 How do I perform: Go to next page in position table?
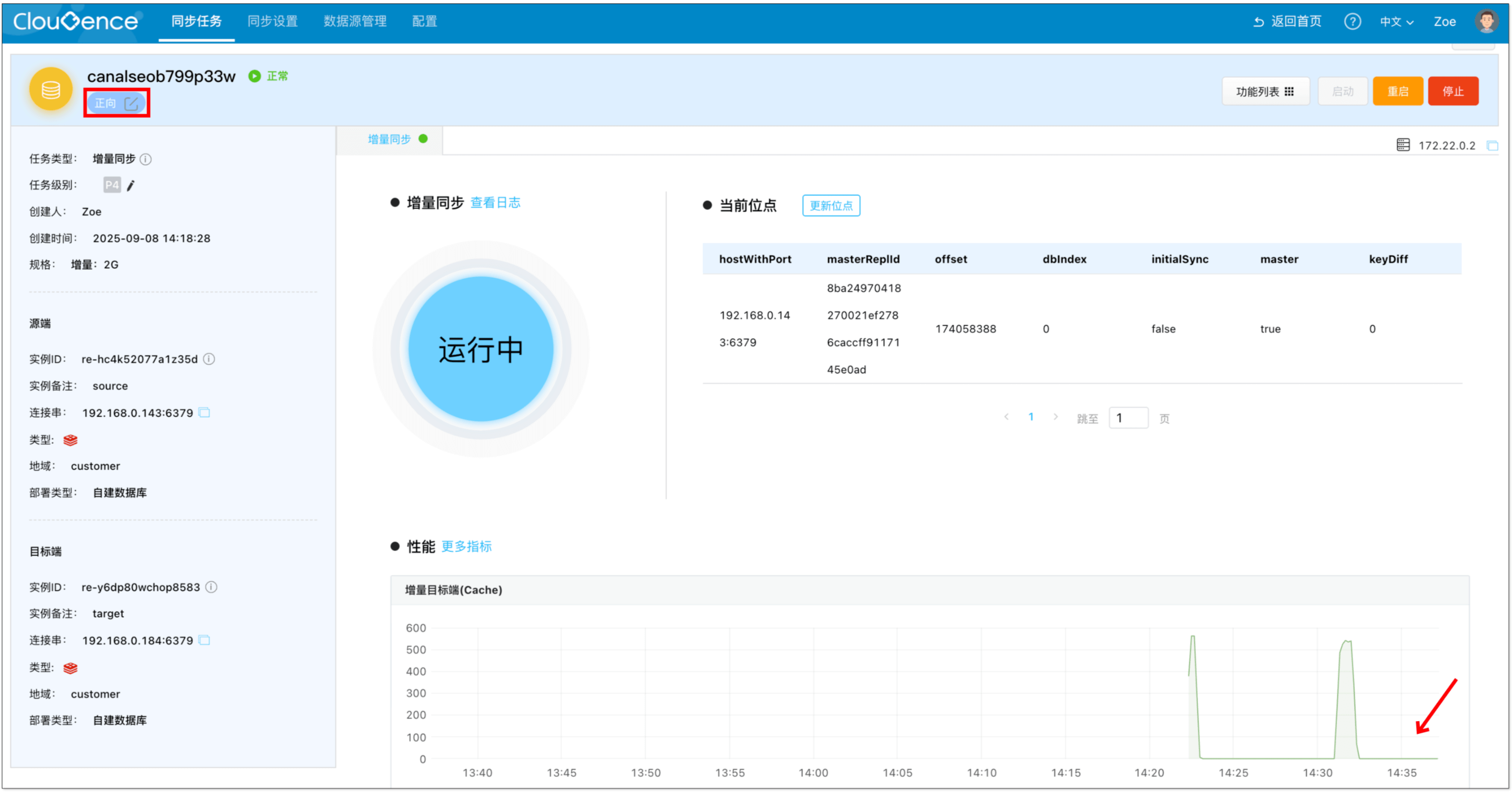tap(1055, 417)
